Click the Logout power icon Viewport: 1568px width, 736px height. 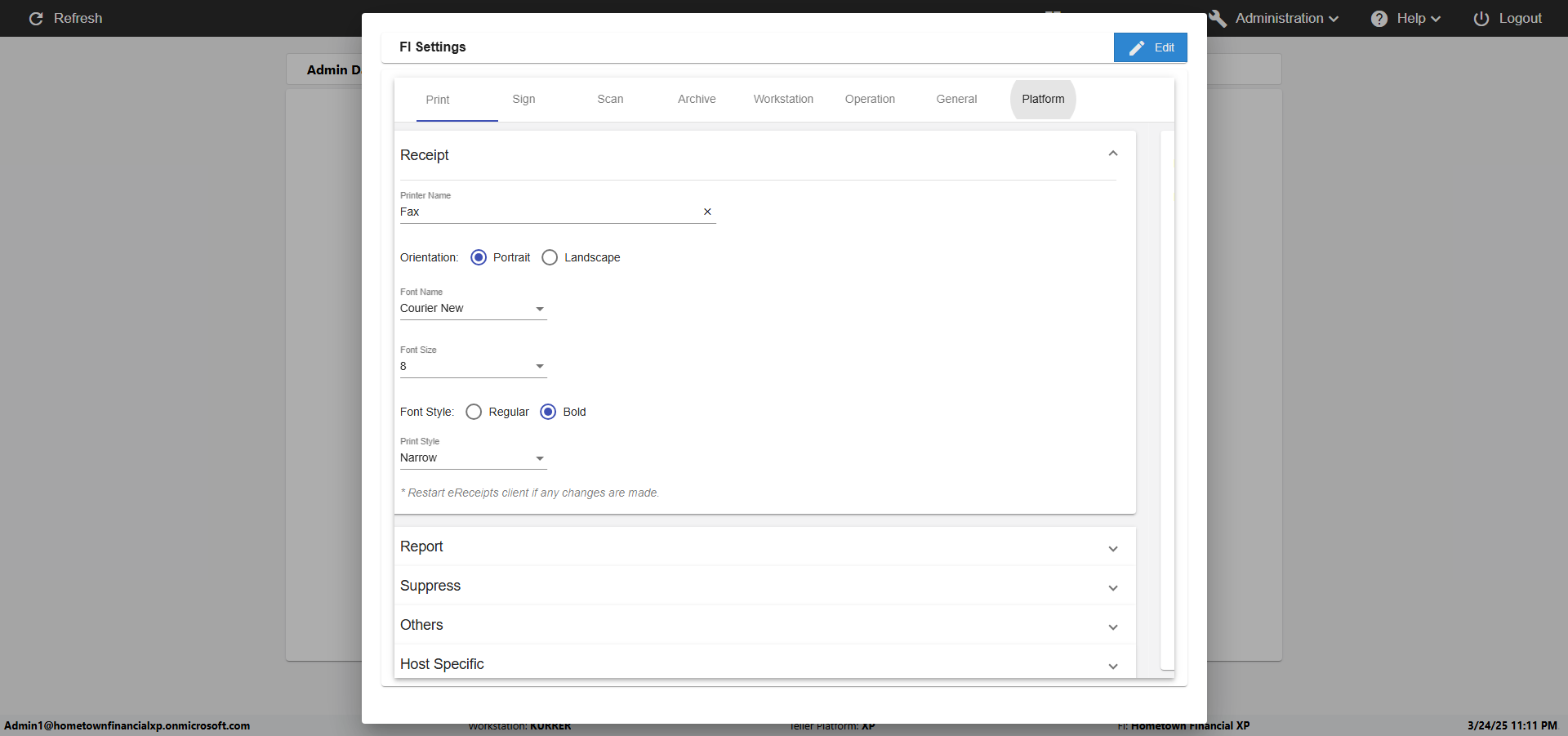click(1481, 19)
